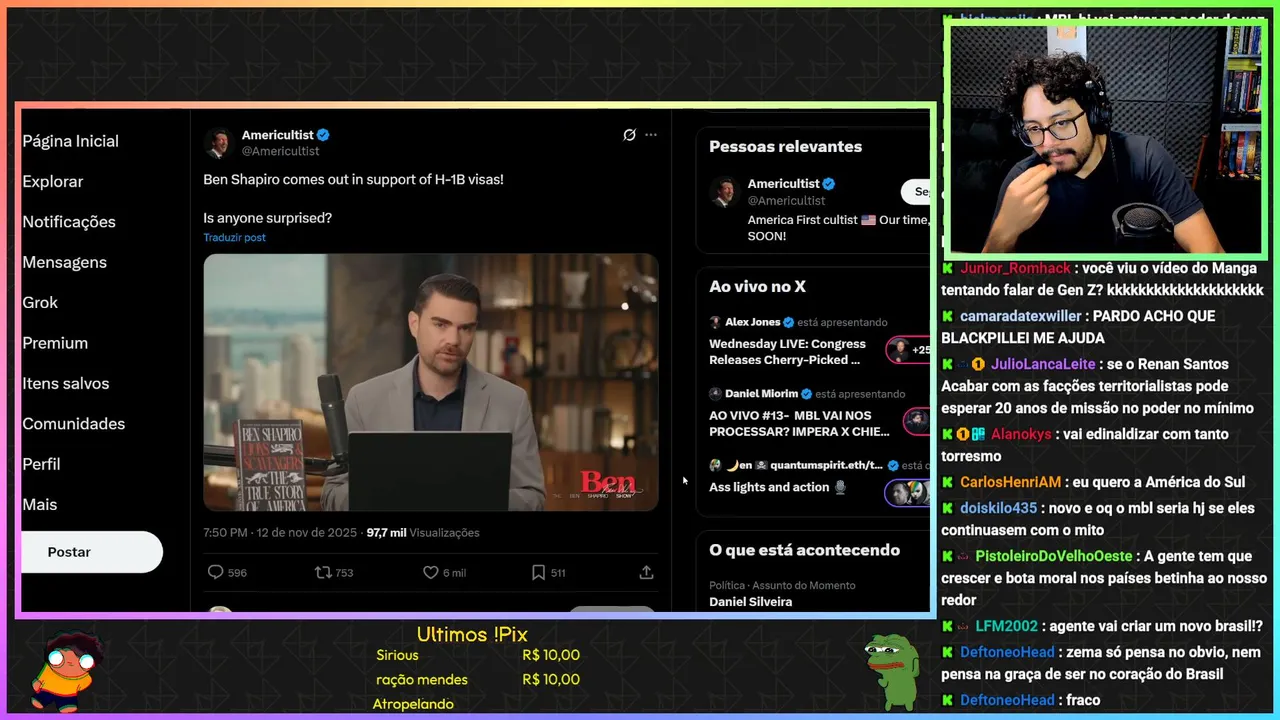This screenshot has width=1280, height=720.
Task: Click PistoleiroDoVelhoOeste username in chat
Action: [x=1054, y=556]
